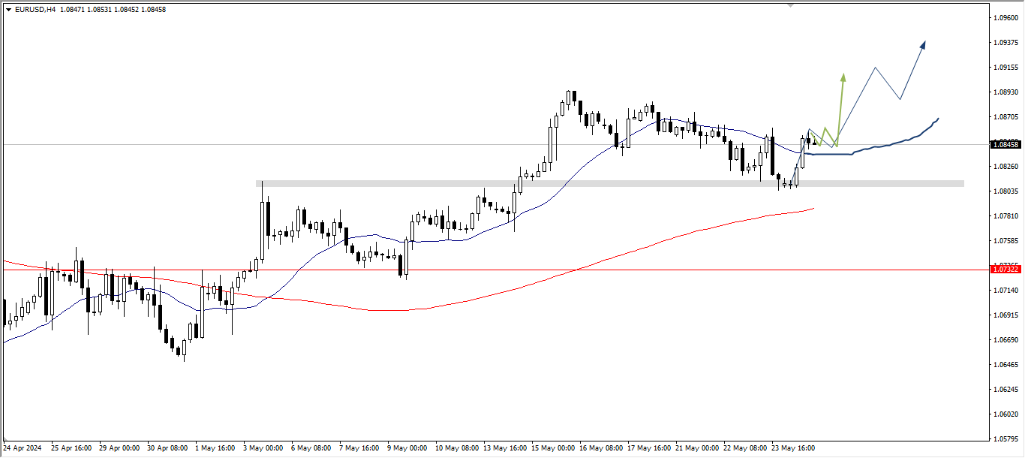
Task: Click the 3 May 00:00 time label
Action: pos(264,448)
